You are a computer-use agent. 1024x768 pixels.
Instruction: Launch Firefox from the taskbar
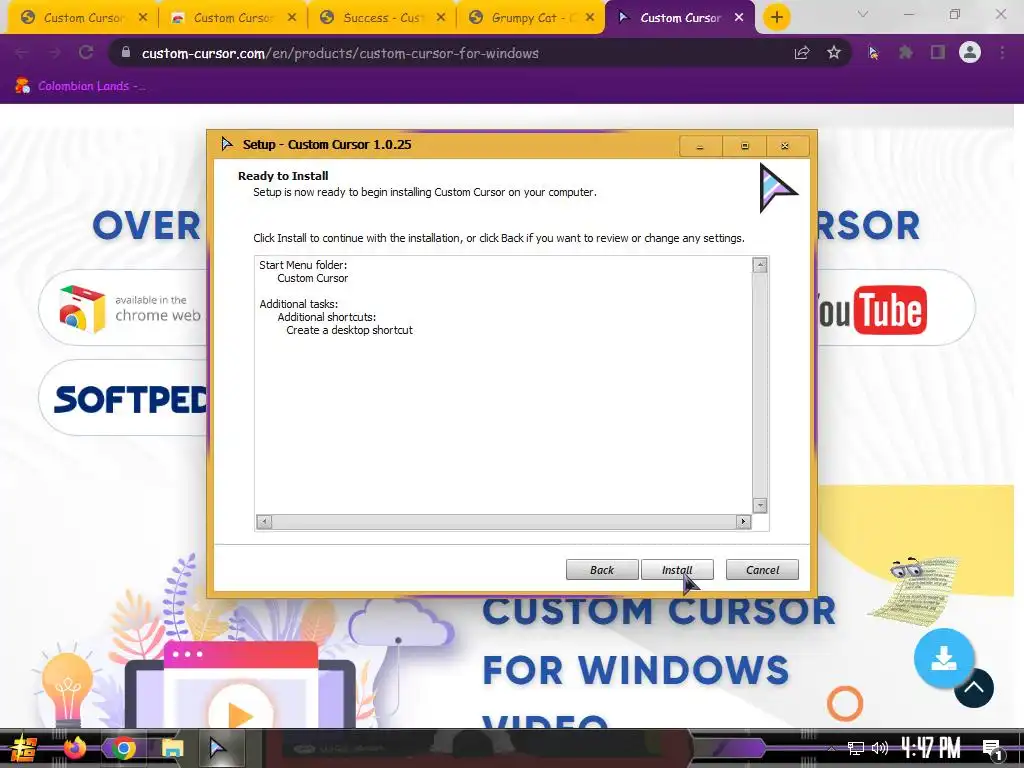click(x=74, y=748)
